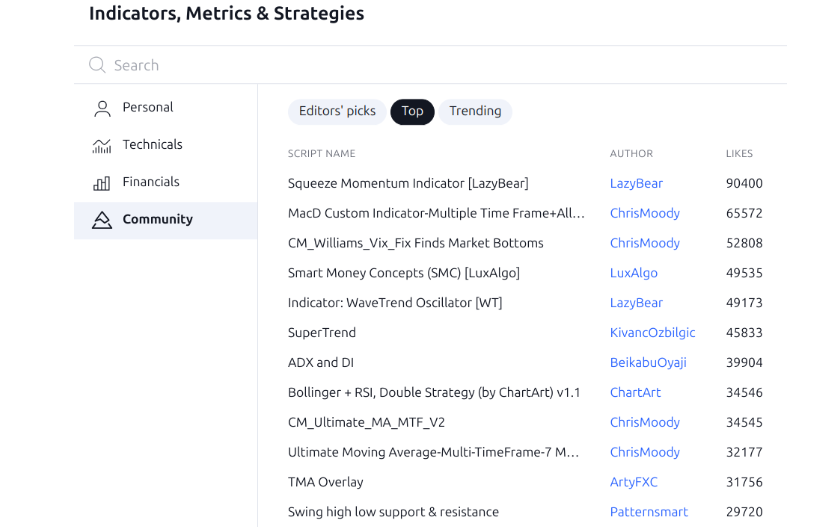This screenshot has height=527, width=816.
Task: Open the Trending tab
Action: pos(475,111)
